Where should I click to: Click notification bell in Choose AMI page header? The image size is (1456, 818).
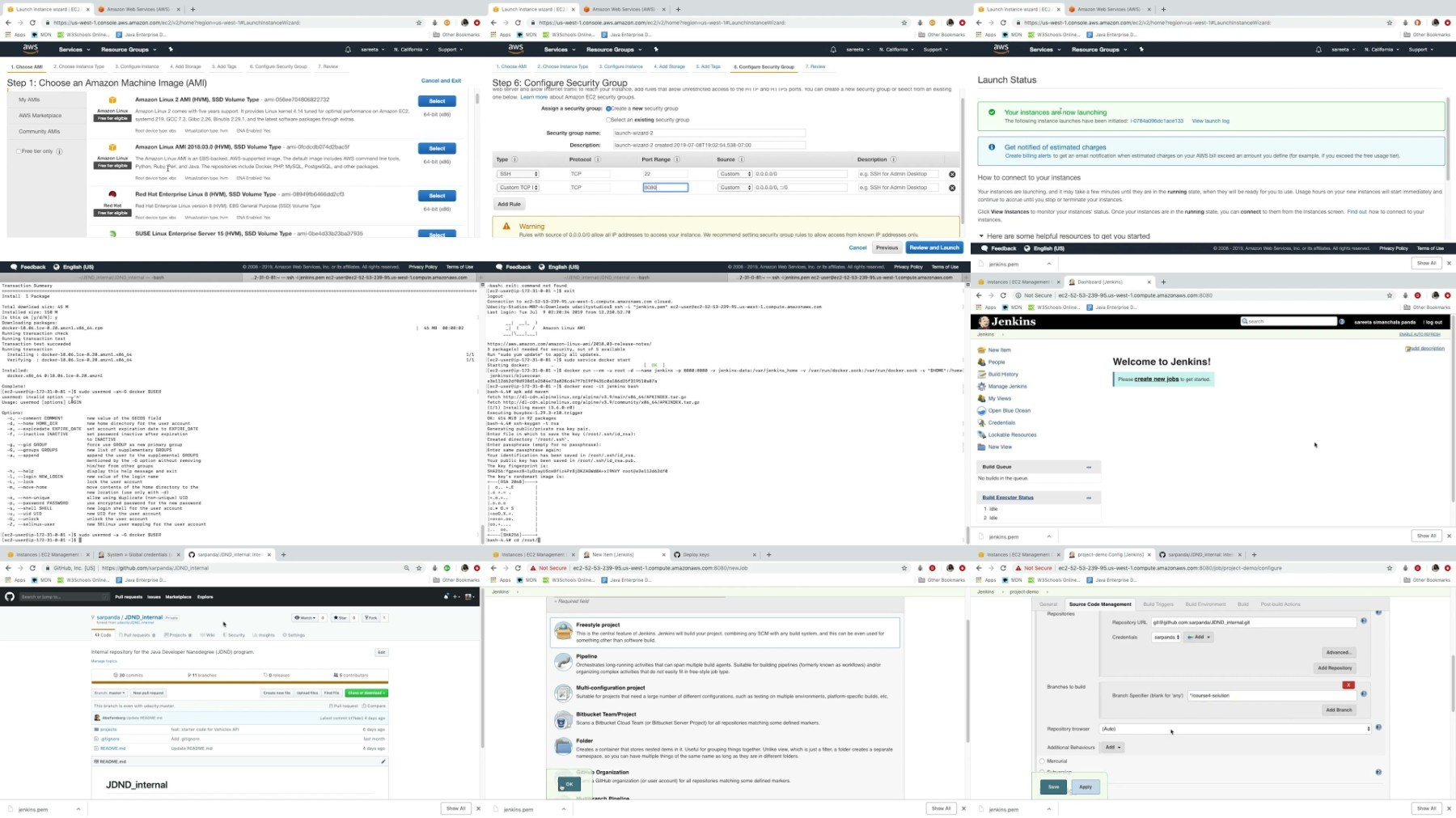[348, 49]
